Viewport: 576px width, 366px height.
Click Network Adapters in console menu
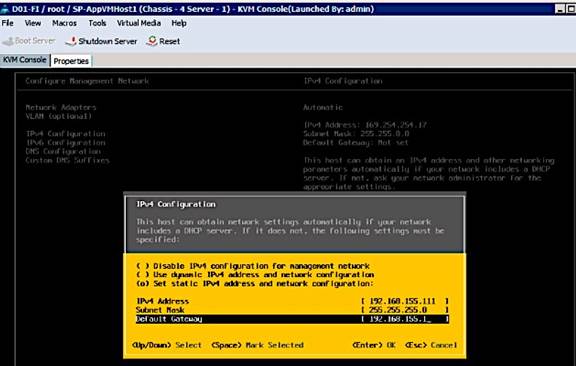pyautogui.click(x=61, y=108)
